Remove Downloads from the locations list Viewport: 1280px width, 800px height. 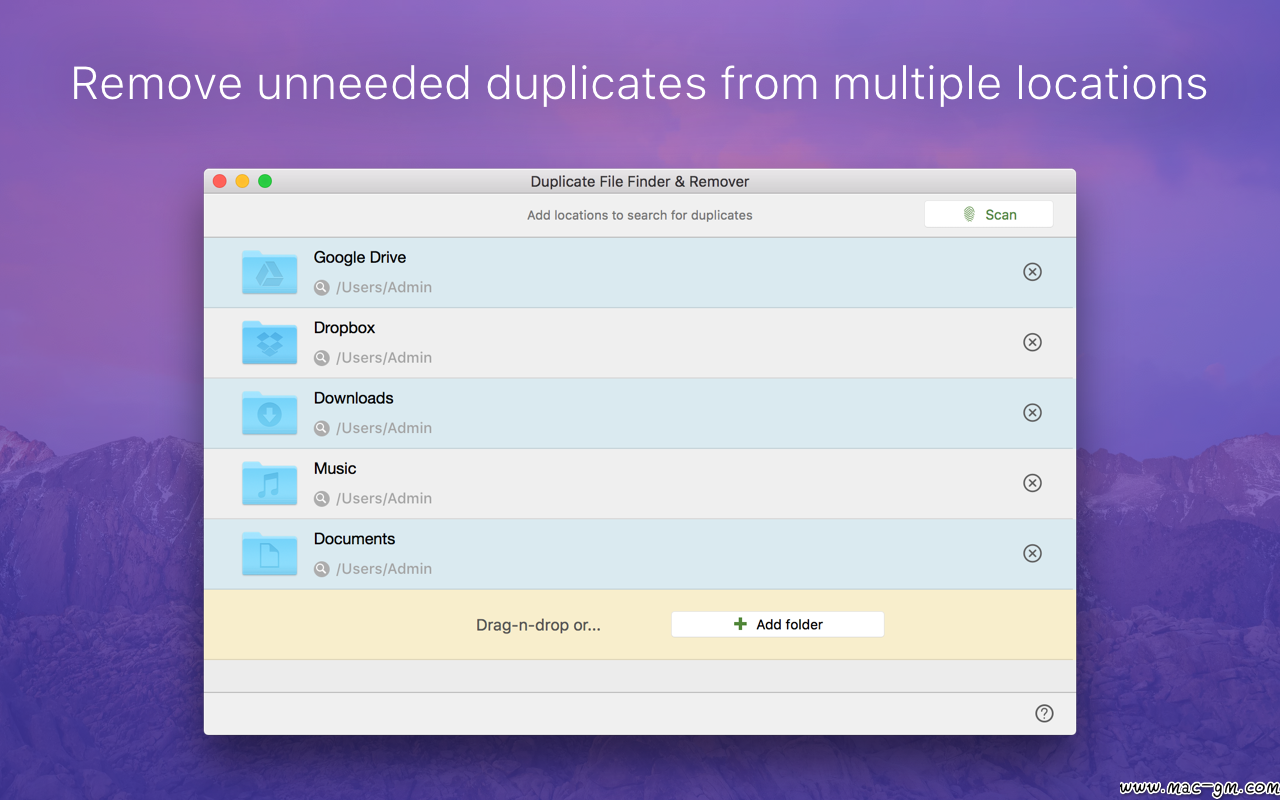click(x=1032, y=412)
